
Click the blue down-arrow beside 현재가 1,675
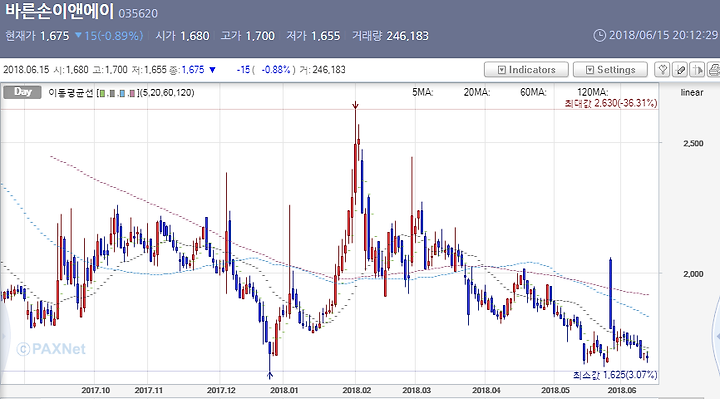(78, 35)
